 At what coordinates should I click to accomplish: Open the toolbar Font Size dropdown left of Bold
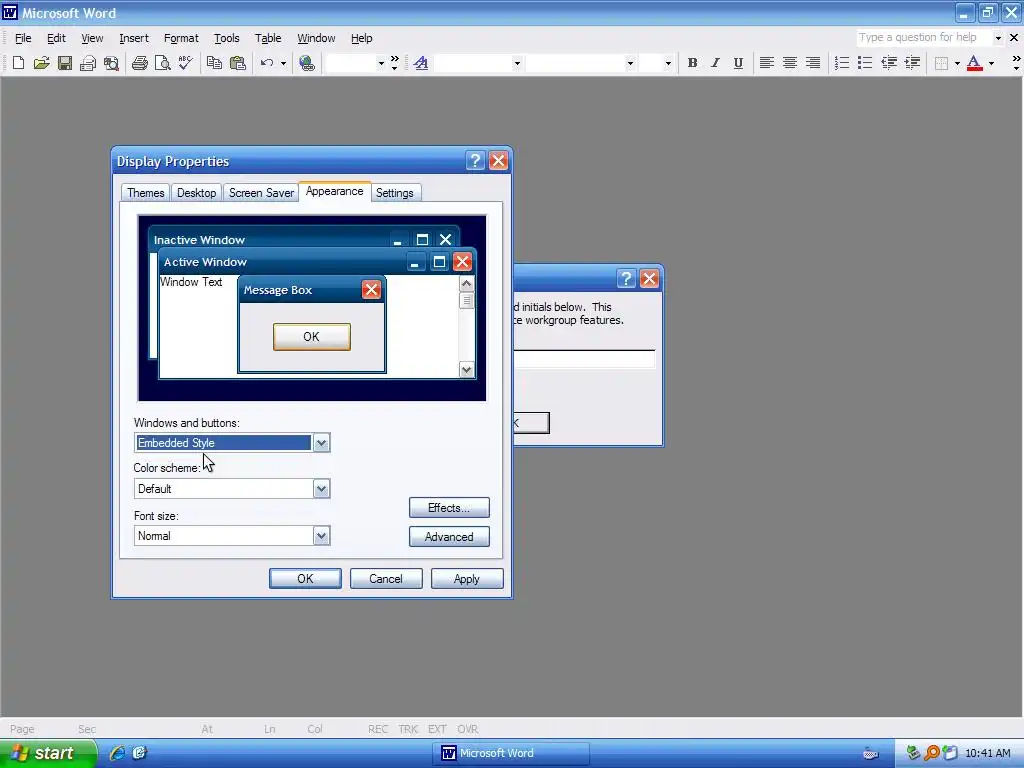(667, 63)
